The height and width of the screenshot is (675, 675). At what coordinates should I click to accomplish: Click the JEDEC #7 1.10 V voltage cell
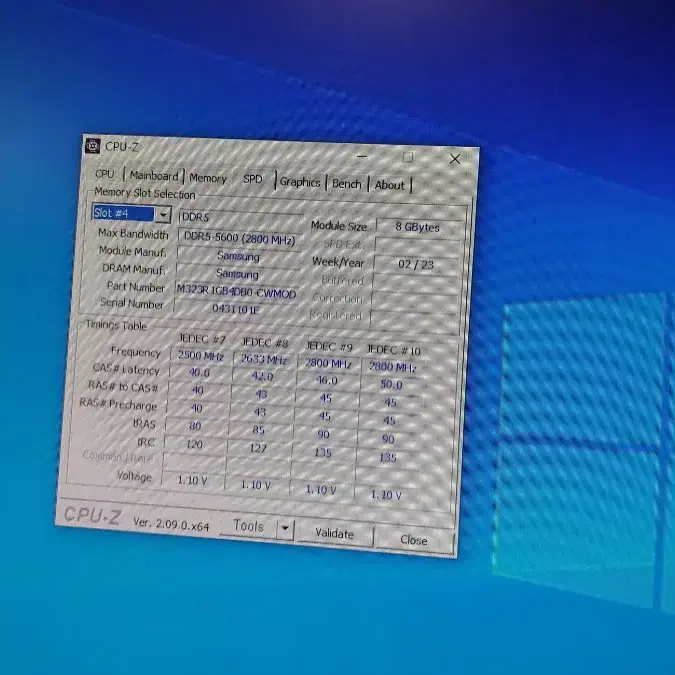192,480
